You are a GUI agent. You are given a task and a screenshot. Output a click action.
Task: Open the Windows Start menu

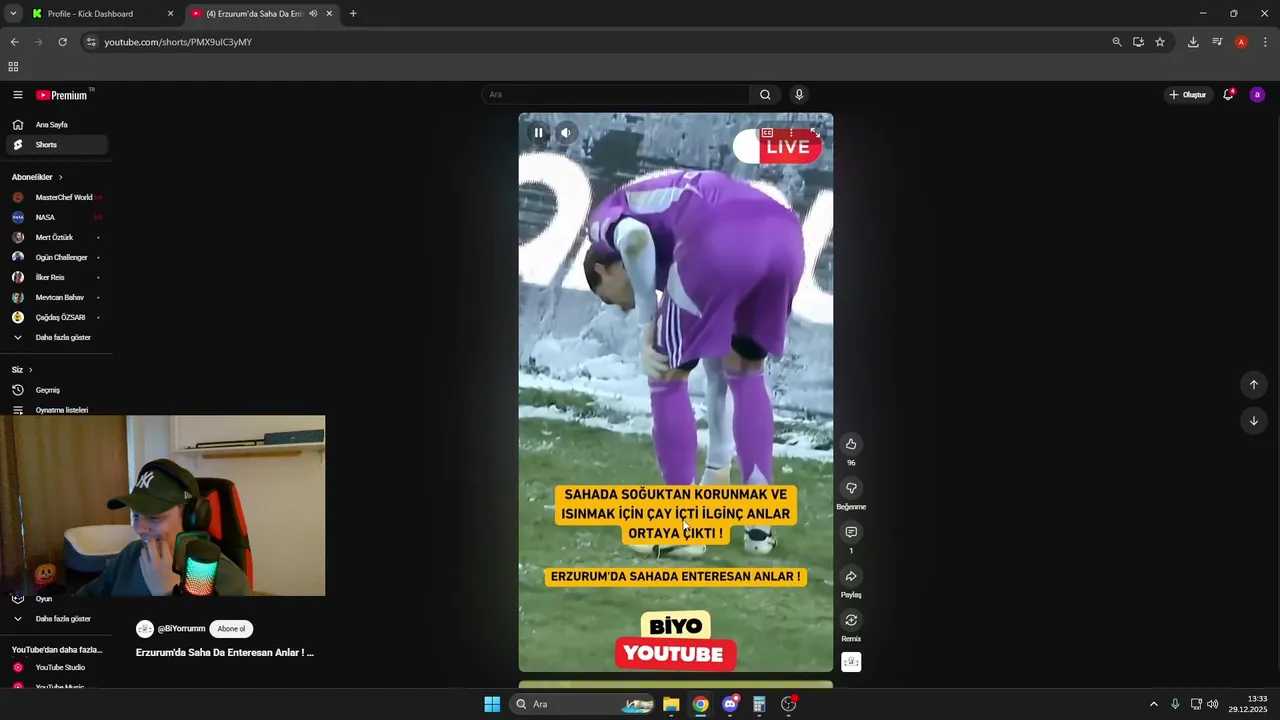tap(492, 704)
